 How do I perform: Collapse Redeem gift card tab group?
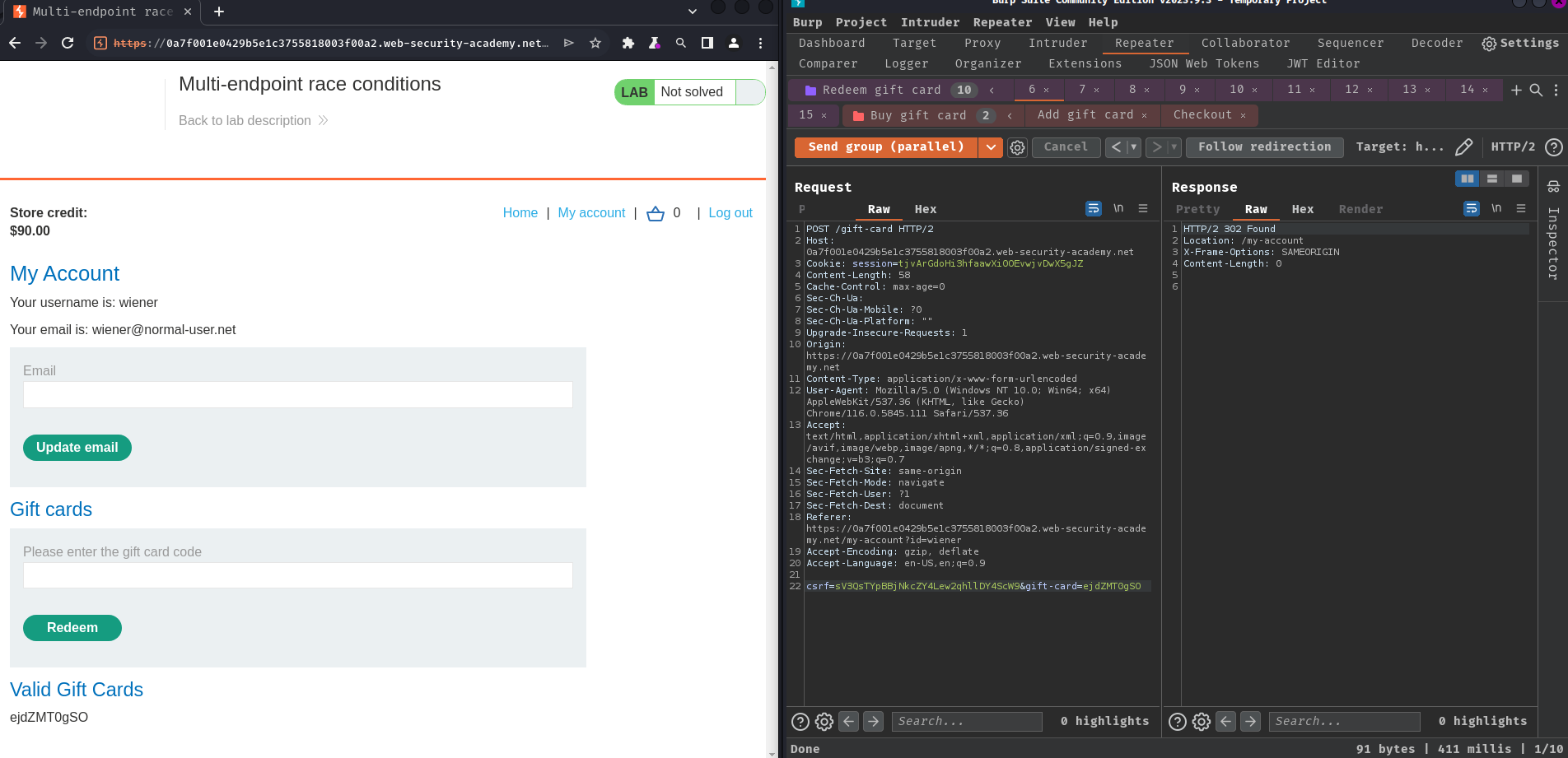tap(992, 91)
